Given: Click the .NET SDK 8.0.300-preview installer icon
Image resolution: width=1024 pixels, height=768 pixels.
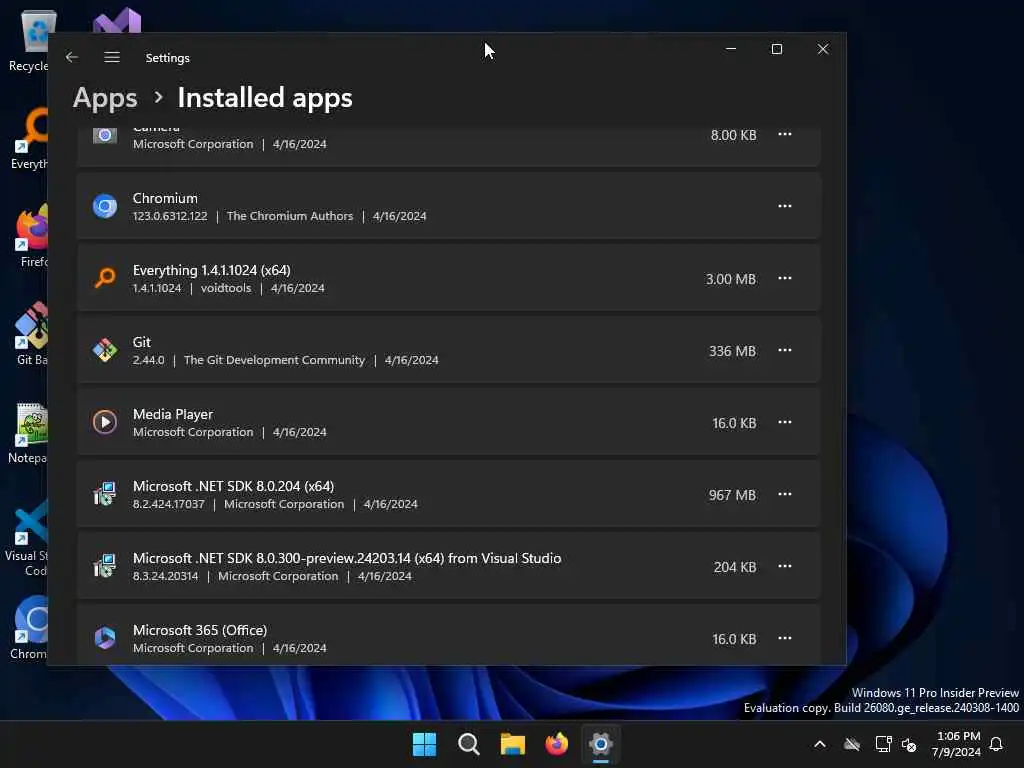Looking at the screenshot, I should (104, 566).
